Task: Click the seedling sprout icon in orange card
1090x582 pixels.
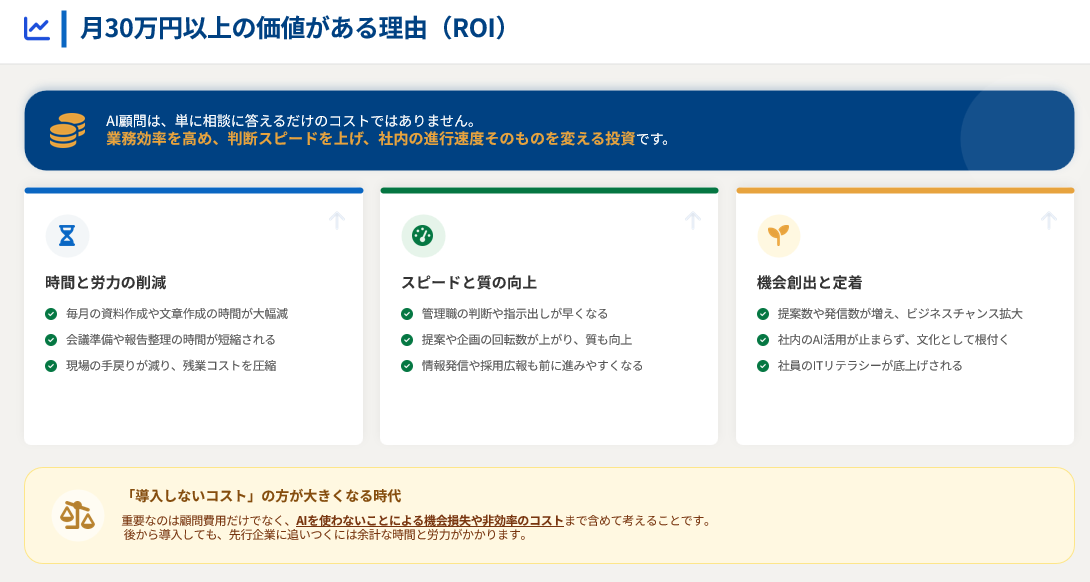Action: (x=779, y=236)
